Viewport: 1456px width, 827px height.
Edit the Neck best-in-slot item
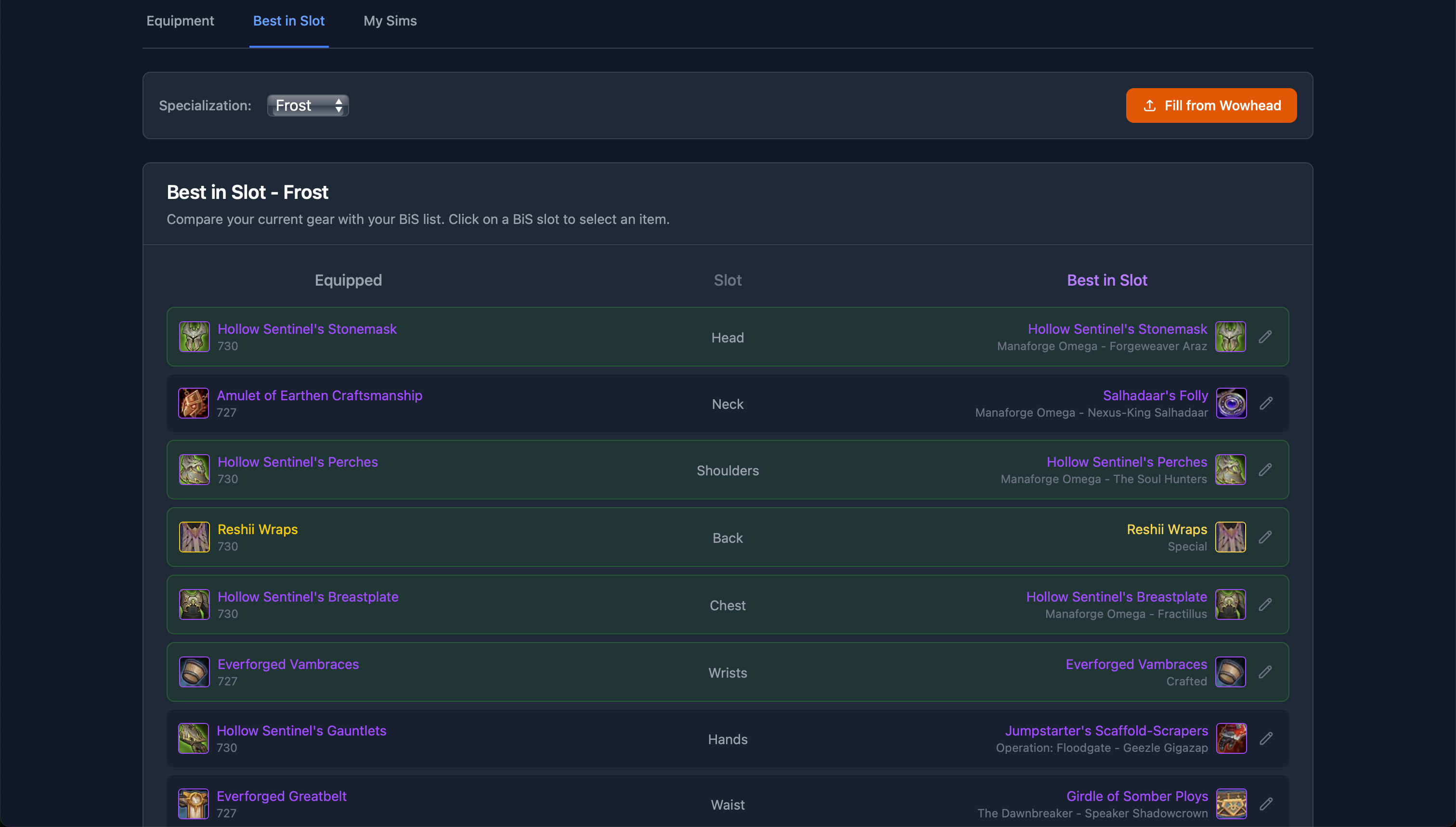point(1266,403)
